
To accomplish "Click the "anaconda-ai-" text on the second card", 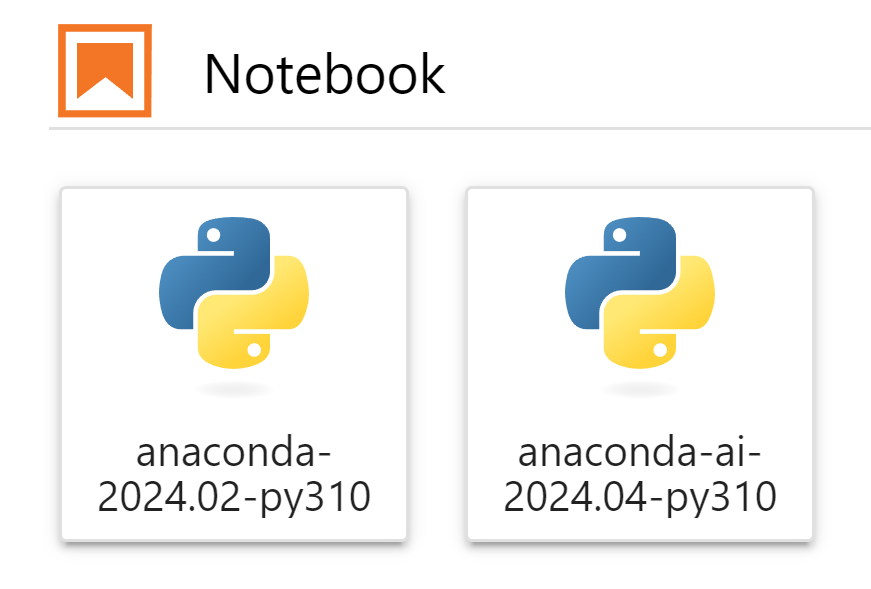I will (x=640, y=453).
